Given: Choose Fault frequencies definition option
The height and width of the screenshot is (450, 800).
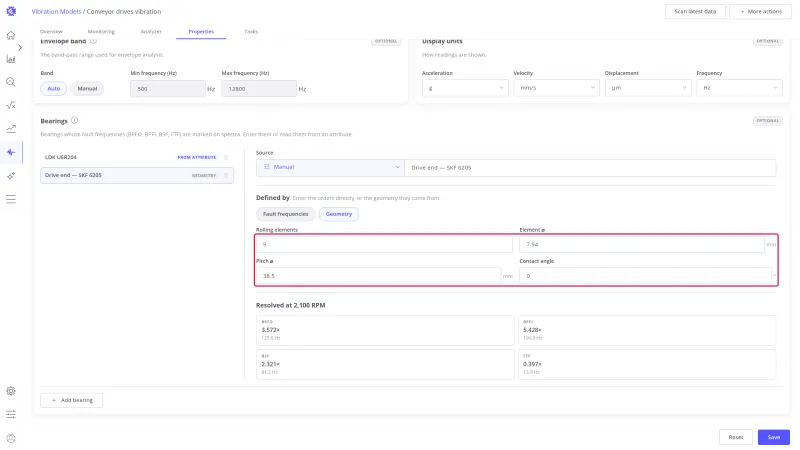Looking at the screenshot, I should click(x=286, y=214).
